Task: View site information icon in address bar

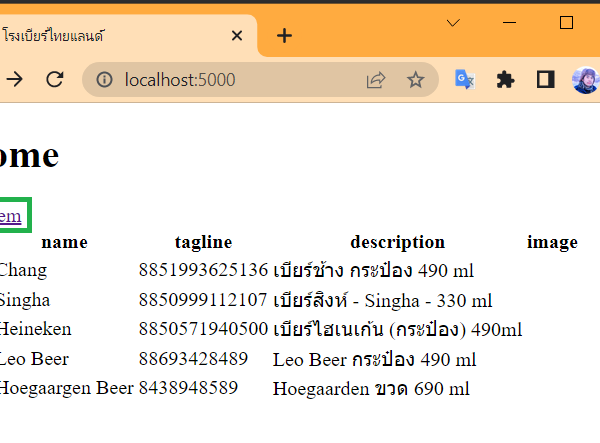Action: (x=103, y=80)
